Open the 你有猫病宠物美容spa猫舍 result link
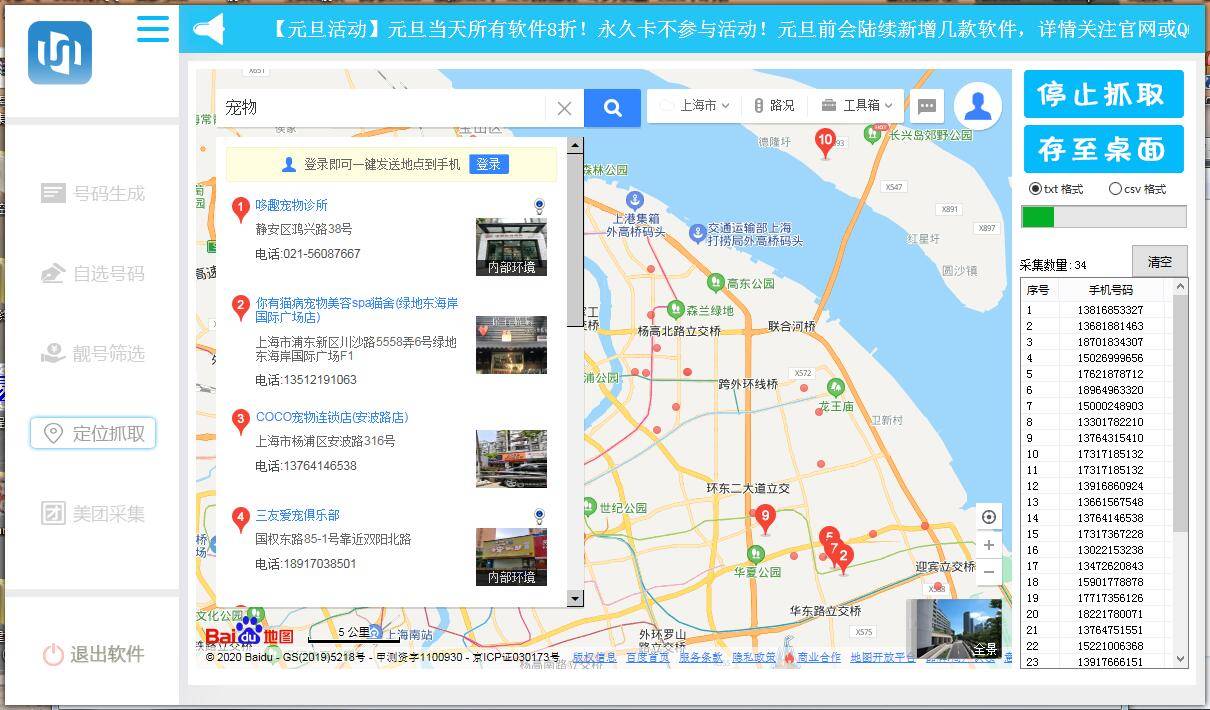 [x=357, y=310]
